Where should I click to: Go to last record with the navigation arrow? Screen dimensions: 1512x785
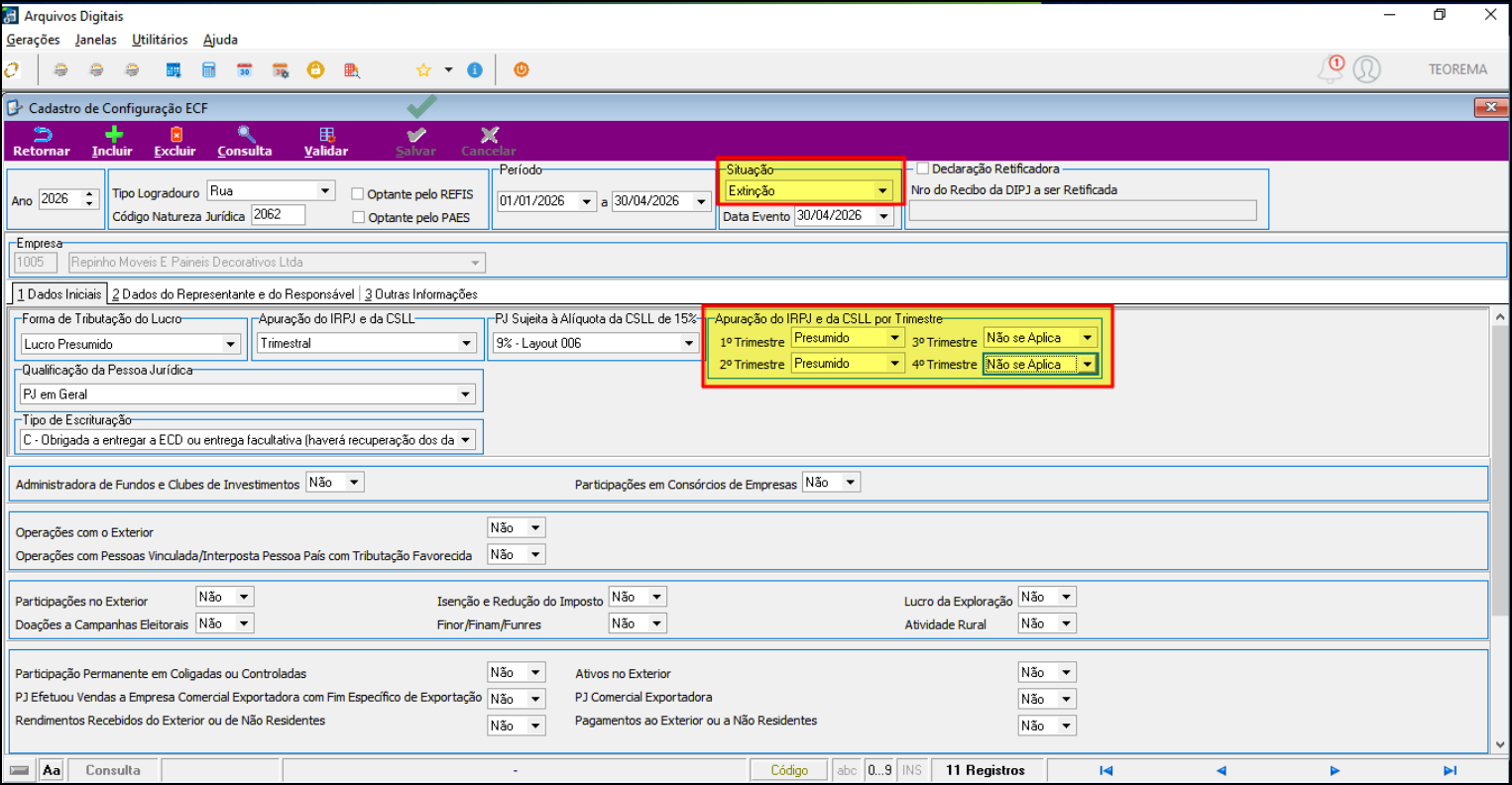point(1450,770)
